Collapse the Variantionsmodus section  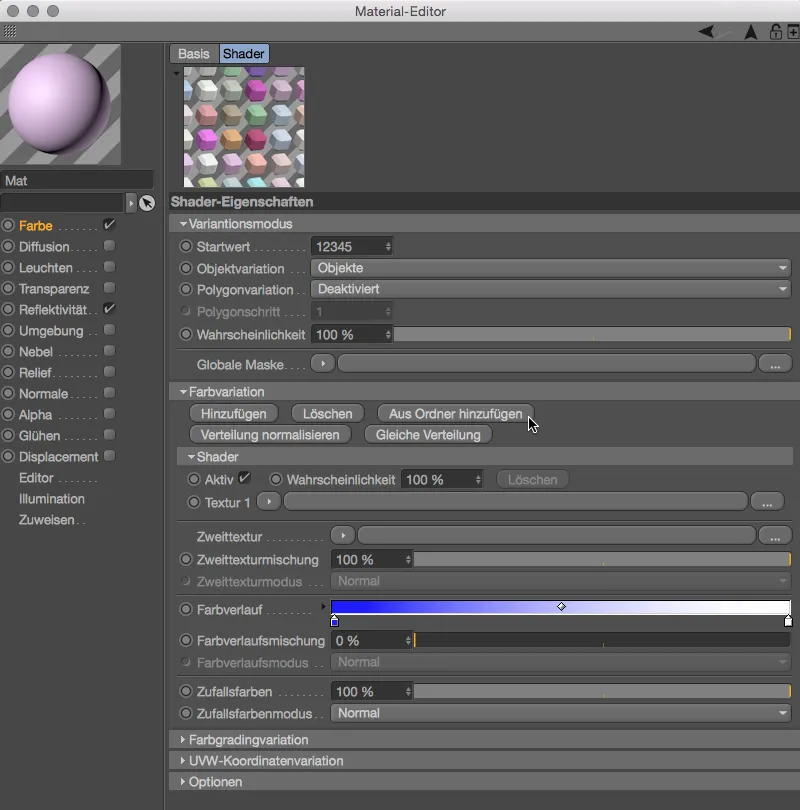click(183, 224)
